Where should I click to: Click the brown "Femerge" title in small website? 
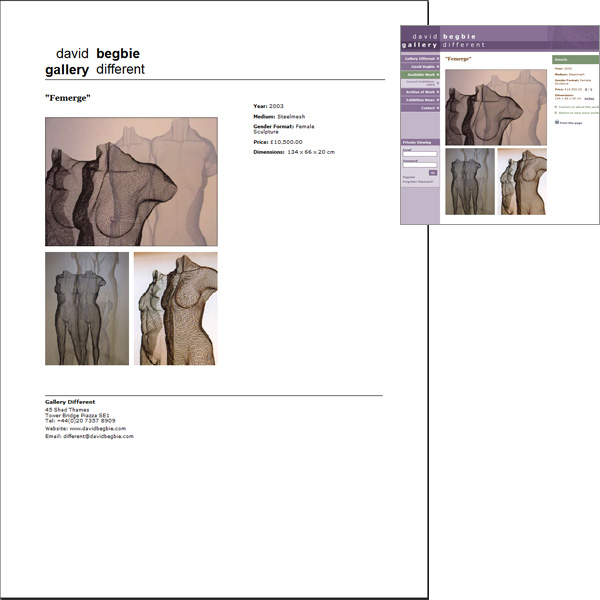[x=458, y=59]
